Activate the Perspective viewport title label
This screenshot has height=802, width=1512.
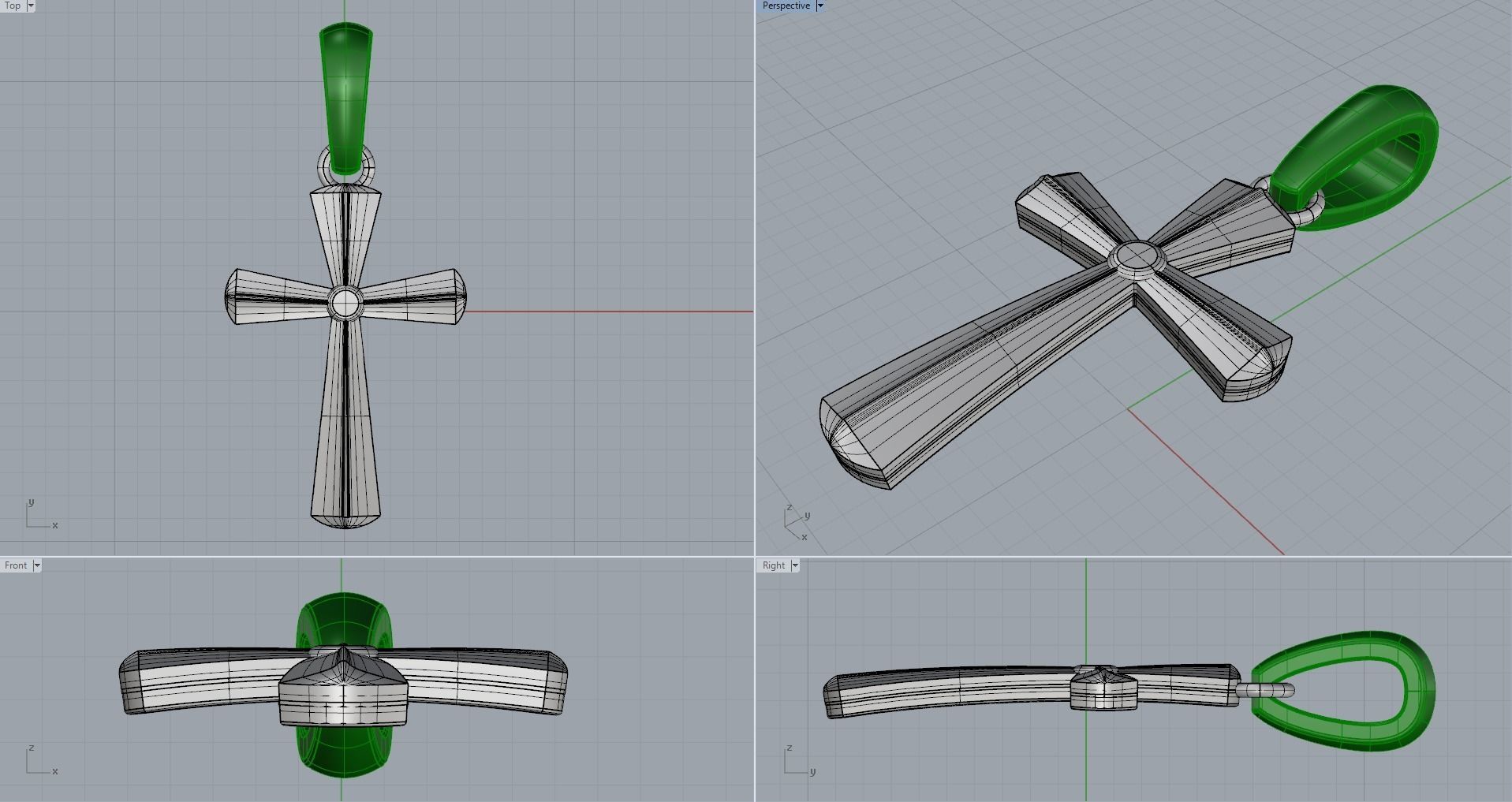point(786,6)
